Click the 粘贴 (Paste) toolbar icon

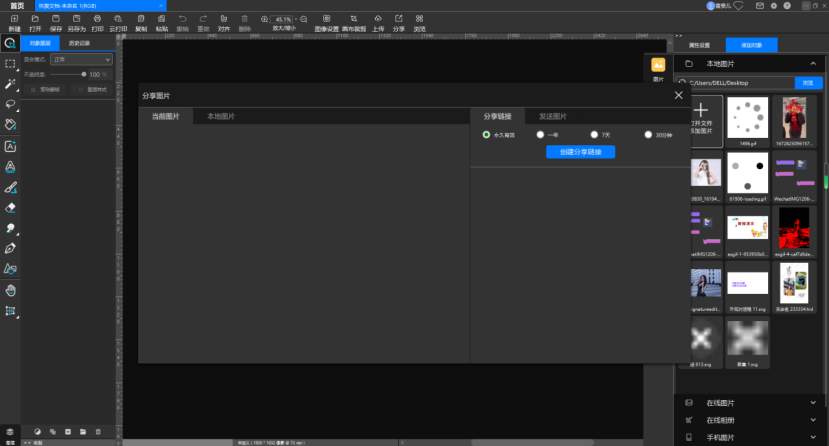(161, 20)
